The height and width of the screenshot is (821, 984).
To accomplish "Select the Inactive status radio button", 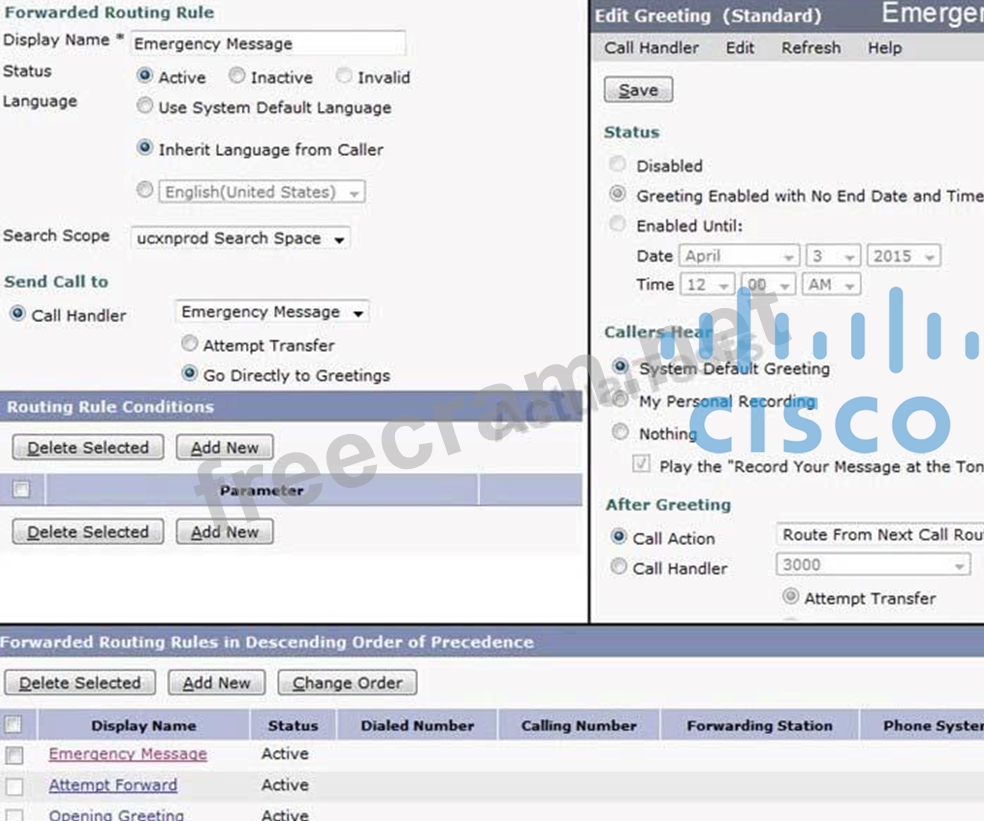I will (x=237, y=77).
